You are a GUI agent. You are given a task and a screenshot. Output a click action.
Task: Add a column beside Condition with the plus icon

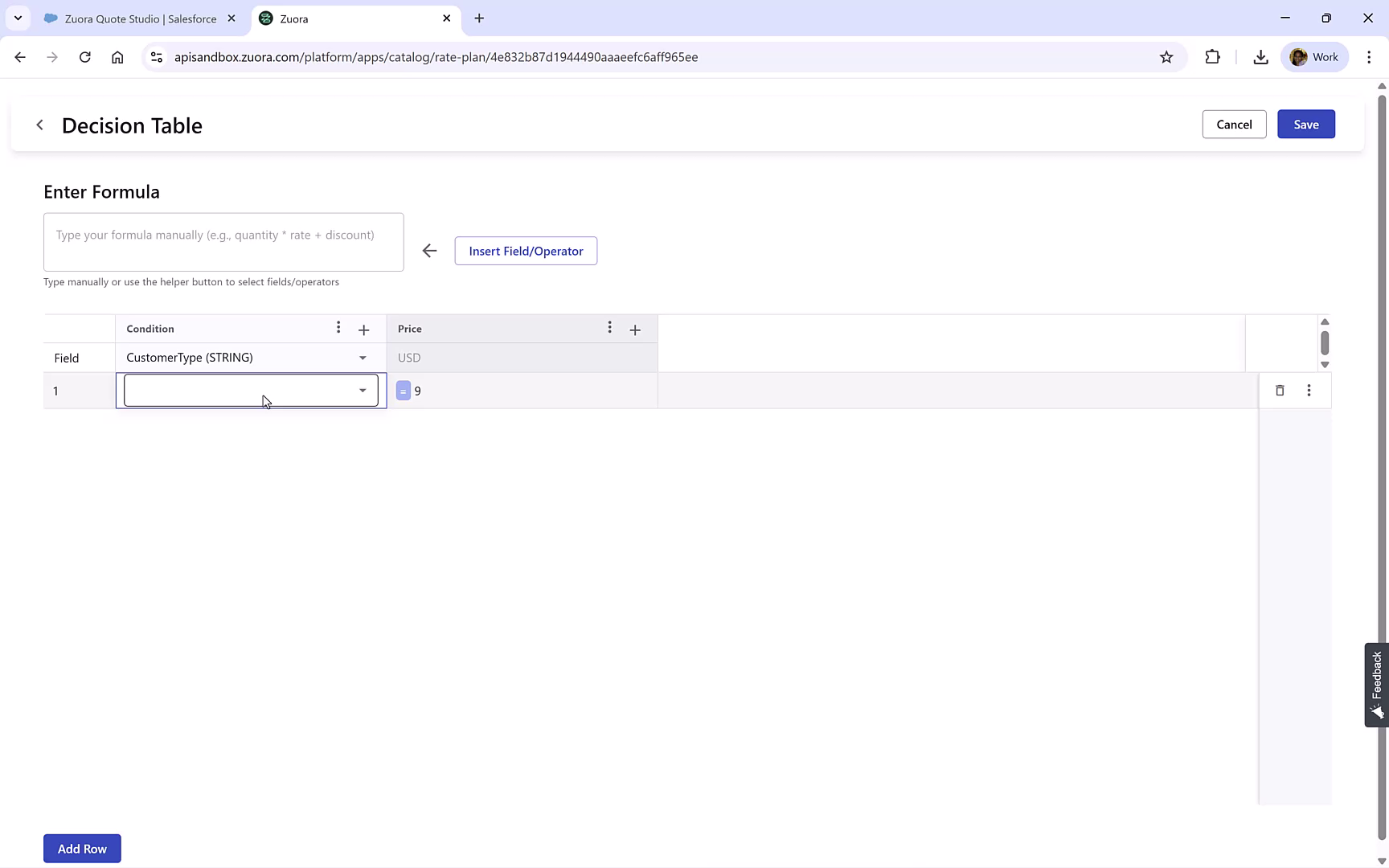363,330
